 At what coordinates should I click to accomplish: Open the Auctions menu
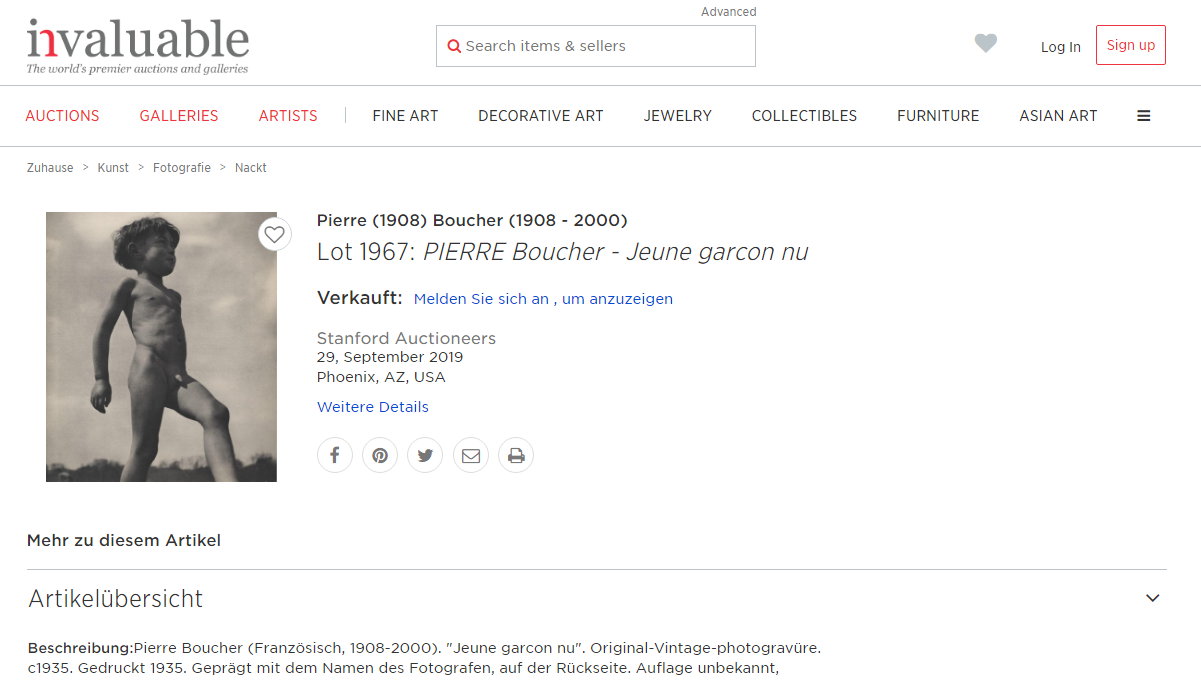(x=62, y=116)
